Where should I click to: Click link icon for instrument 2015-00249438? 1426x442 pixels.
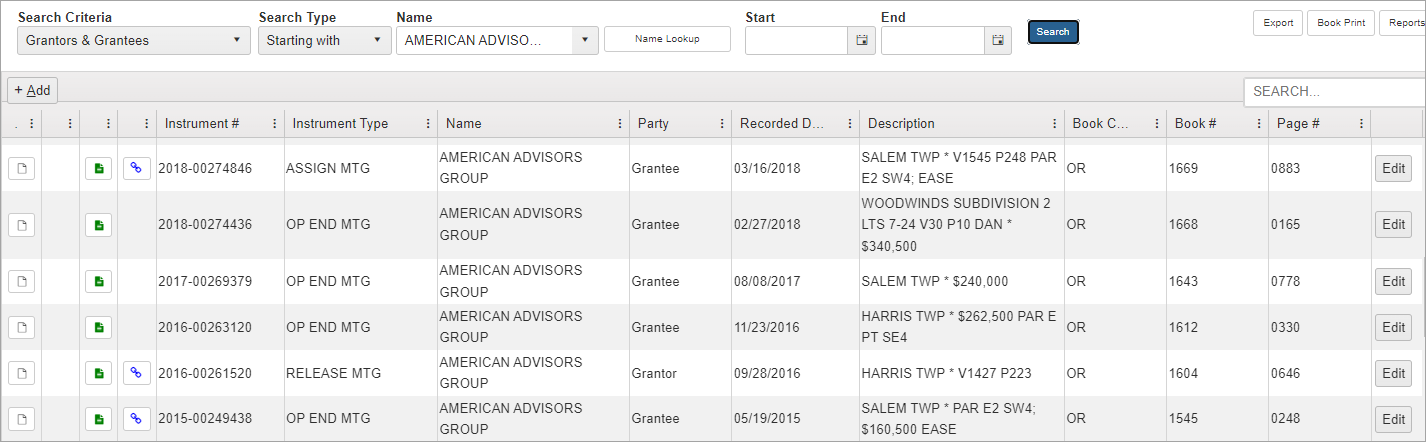click(x=137, y=418)
